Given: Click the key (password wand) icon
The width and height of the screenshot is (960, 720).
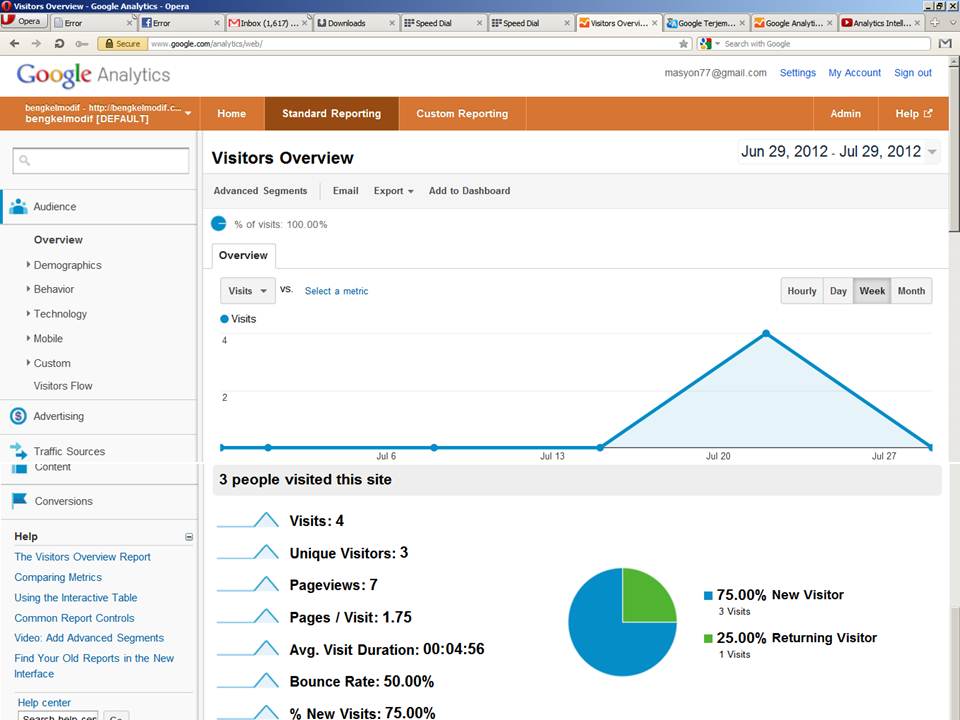Looking at the screenshot, I should [x=81, y=43].
